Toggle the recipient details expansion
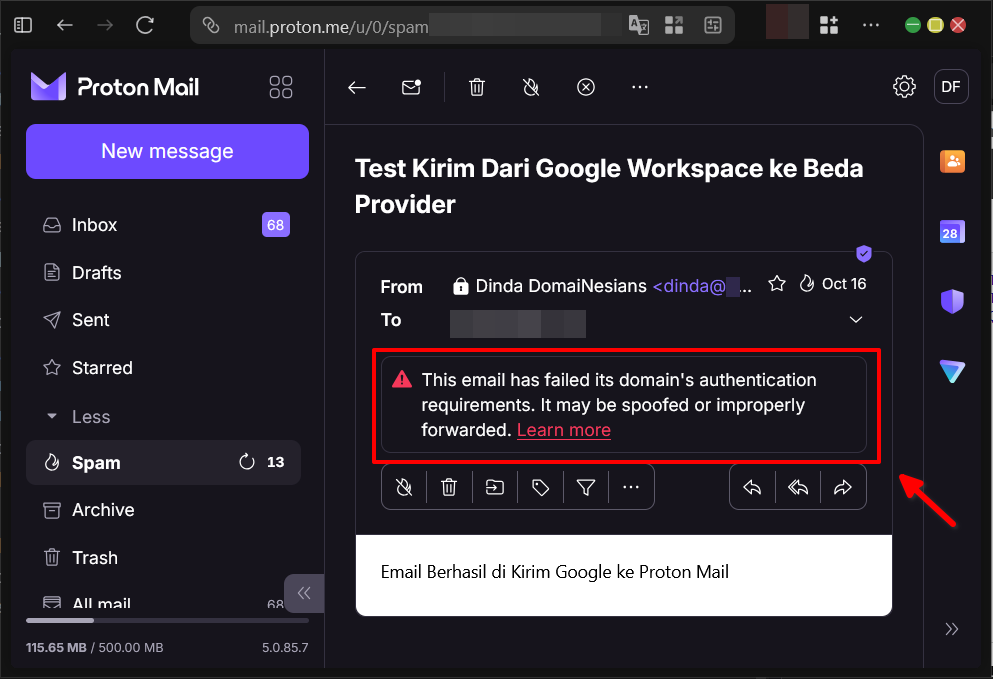The image size is (993, 679). [856, 319]
